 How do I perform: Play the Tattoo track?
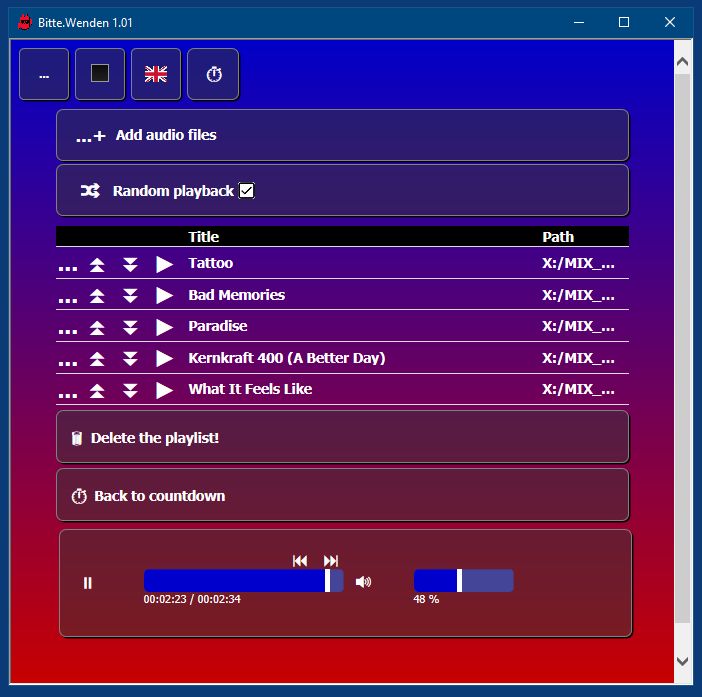(164, 264)
